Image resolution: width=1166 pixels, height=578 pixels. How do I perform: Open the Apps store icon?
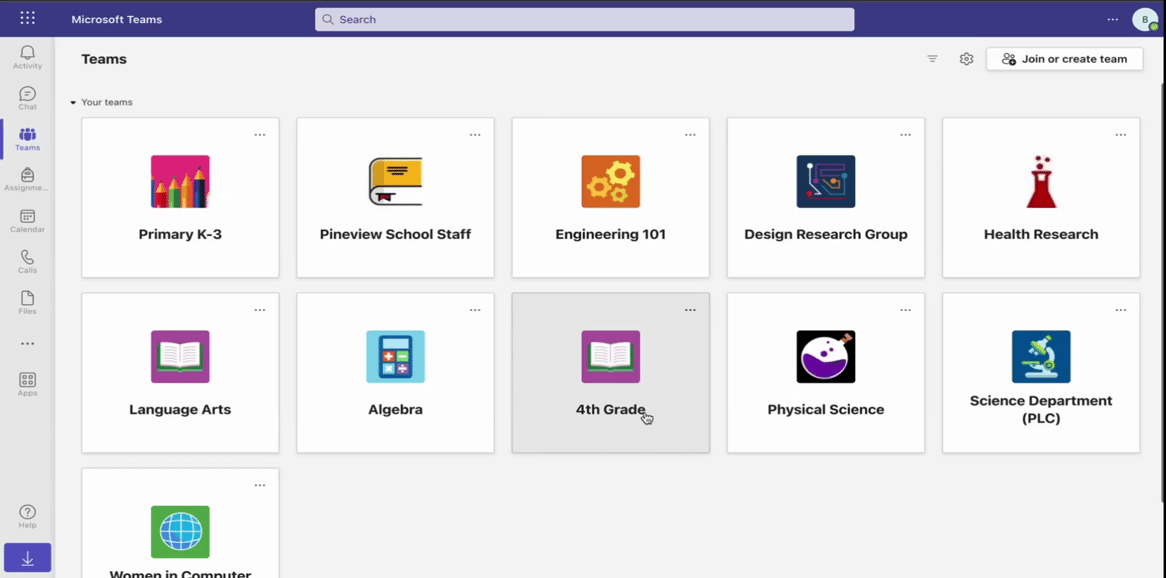[x=27, y=384]
